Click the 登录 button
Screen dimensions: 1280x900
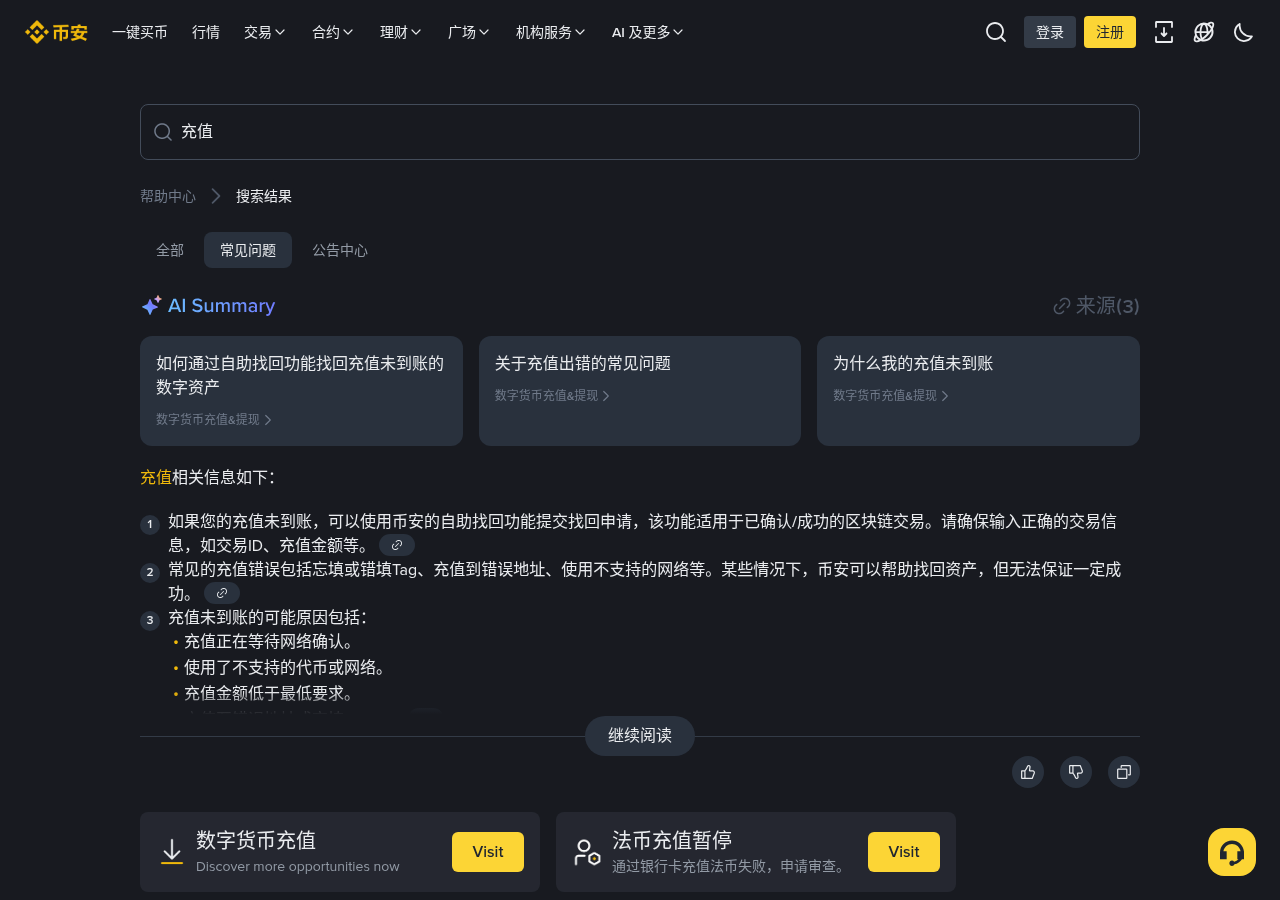[x=1050, y=32]
